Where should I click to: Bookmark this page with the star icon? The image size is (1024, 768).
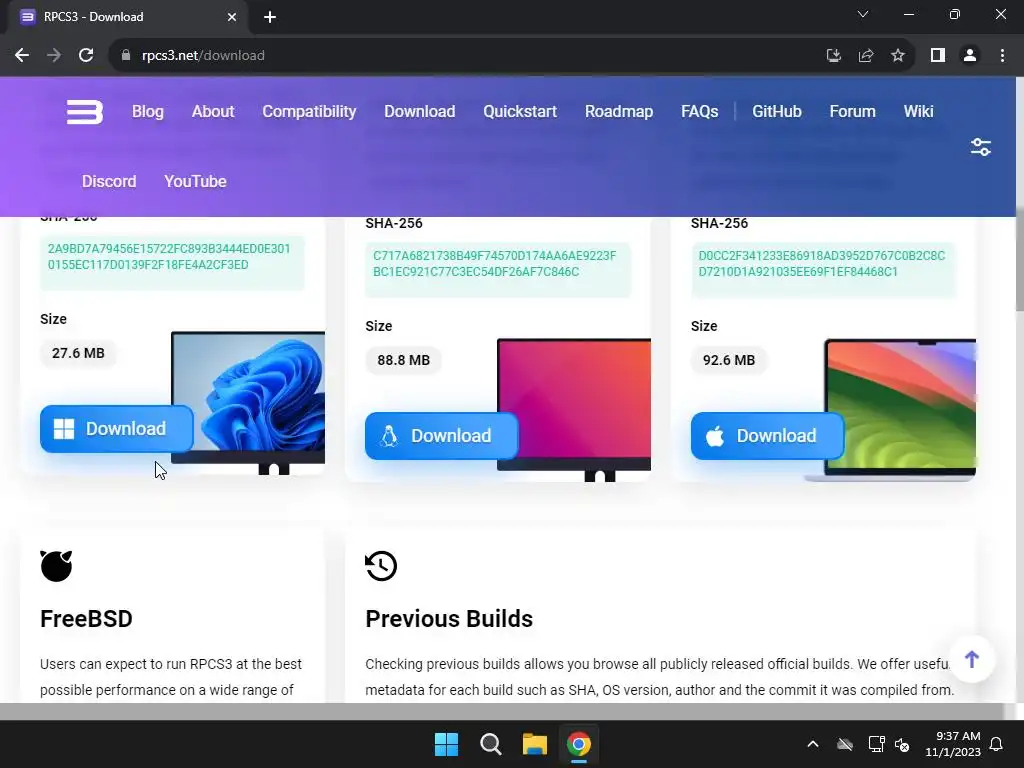pyautogui.click(x=898, y=56)
